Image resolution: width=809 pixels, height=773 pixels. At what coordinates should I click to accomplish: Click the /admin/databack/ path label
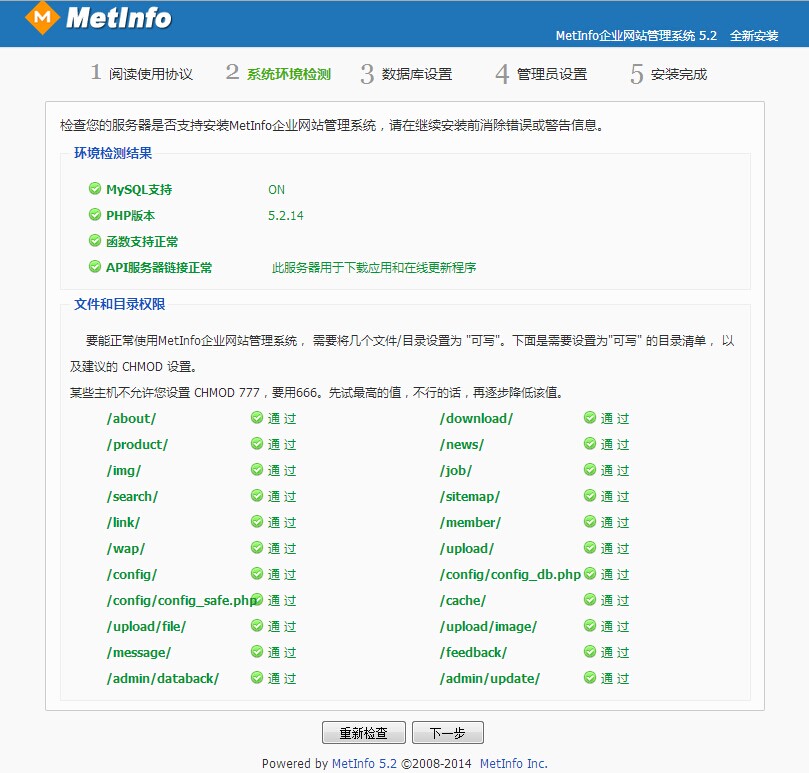(x=163, y=679)
